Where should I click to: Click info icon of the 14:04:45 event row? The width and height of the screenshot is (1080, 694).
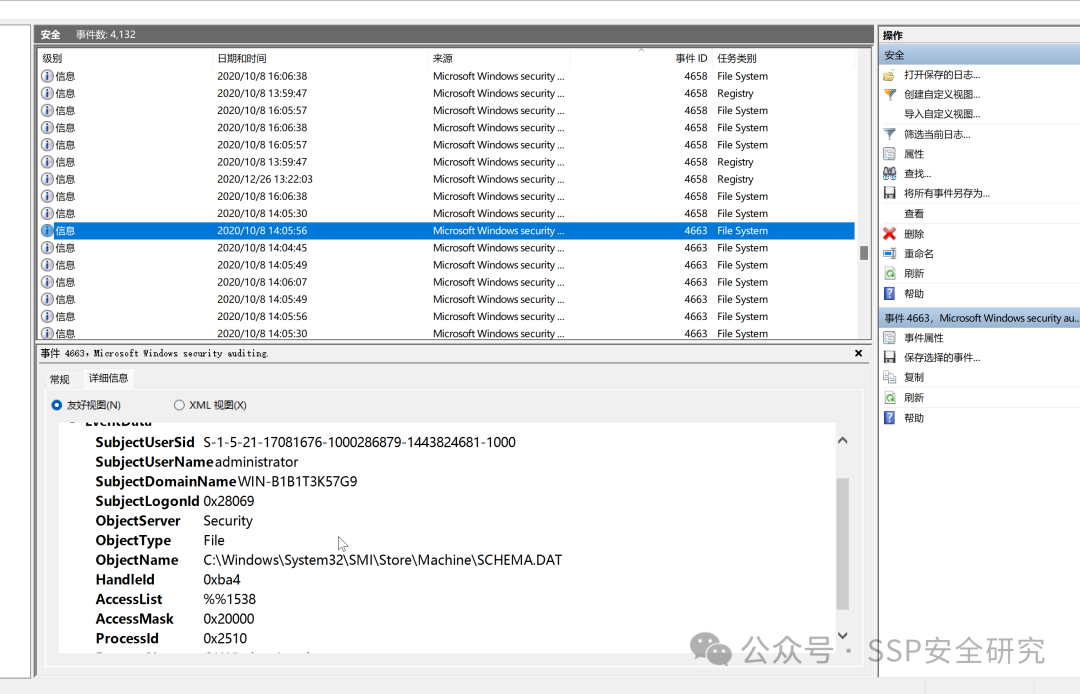tap(47, 248)
